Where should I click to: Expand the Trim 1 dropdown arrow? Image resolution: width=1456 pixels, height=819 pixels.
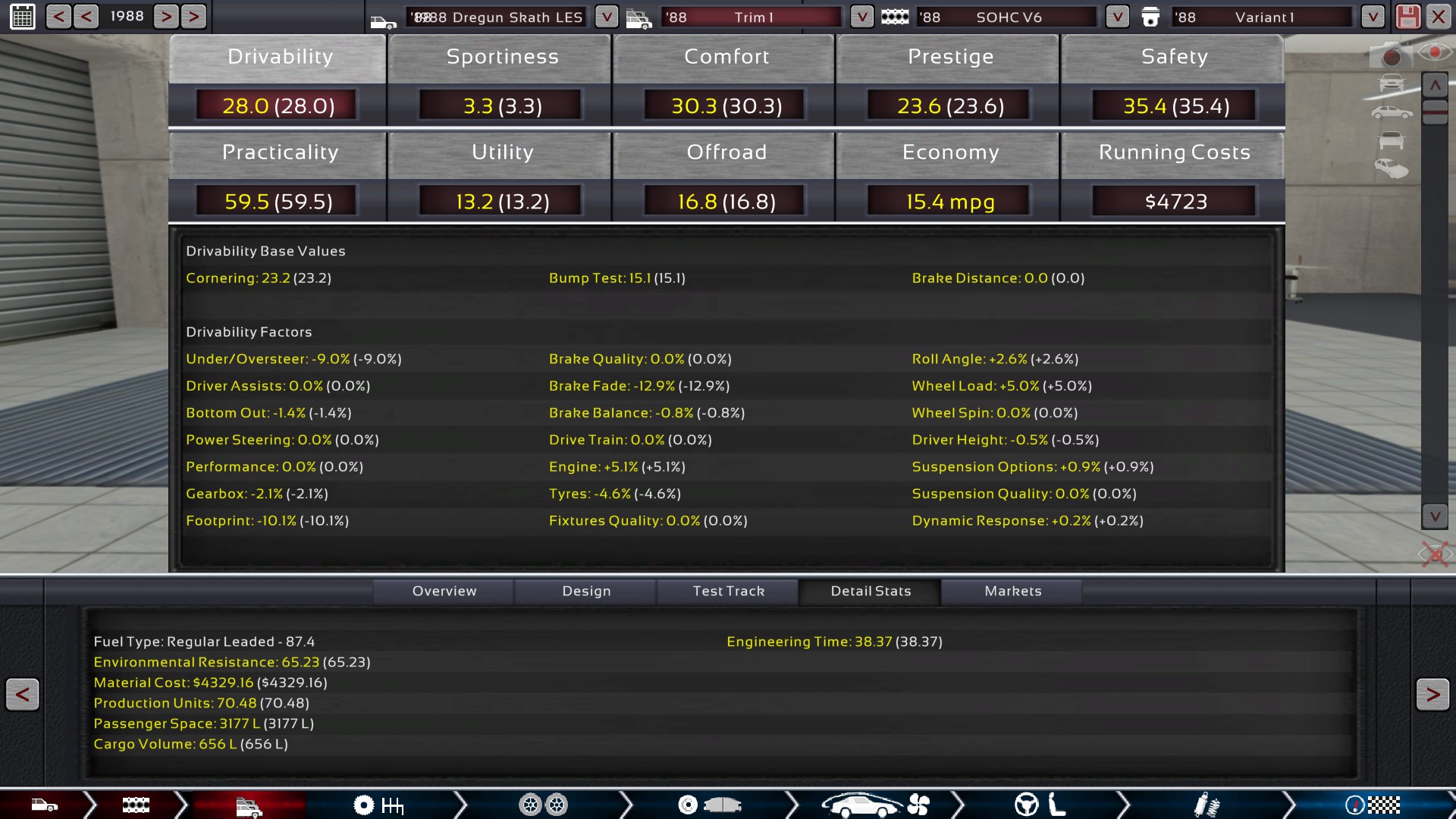[861, 17]
